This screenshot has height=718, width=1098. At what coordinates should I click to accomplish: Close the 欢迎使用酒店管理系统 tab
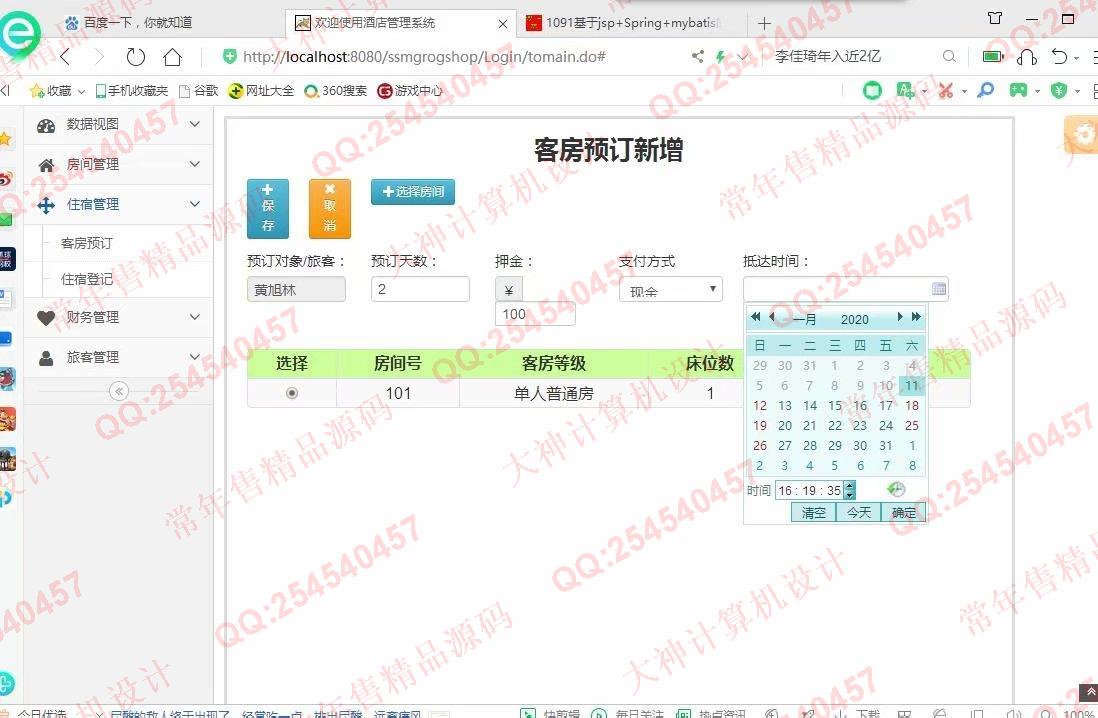[503, 24]
